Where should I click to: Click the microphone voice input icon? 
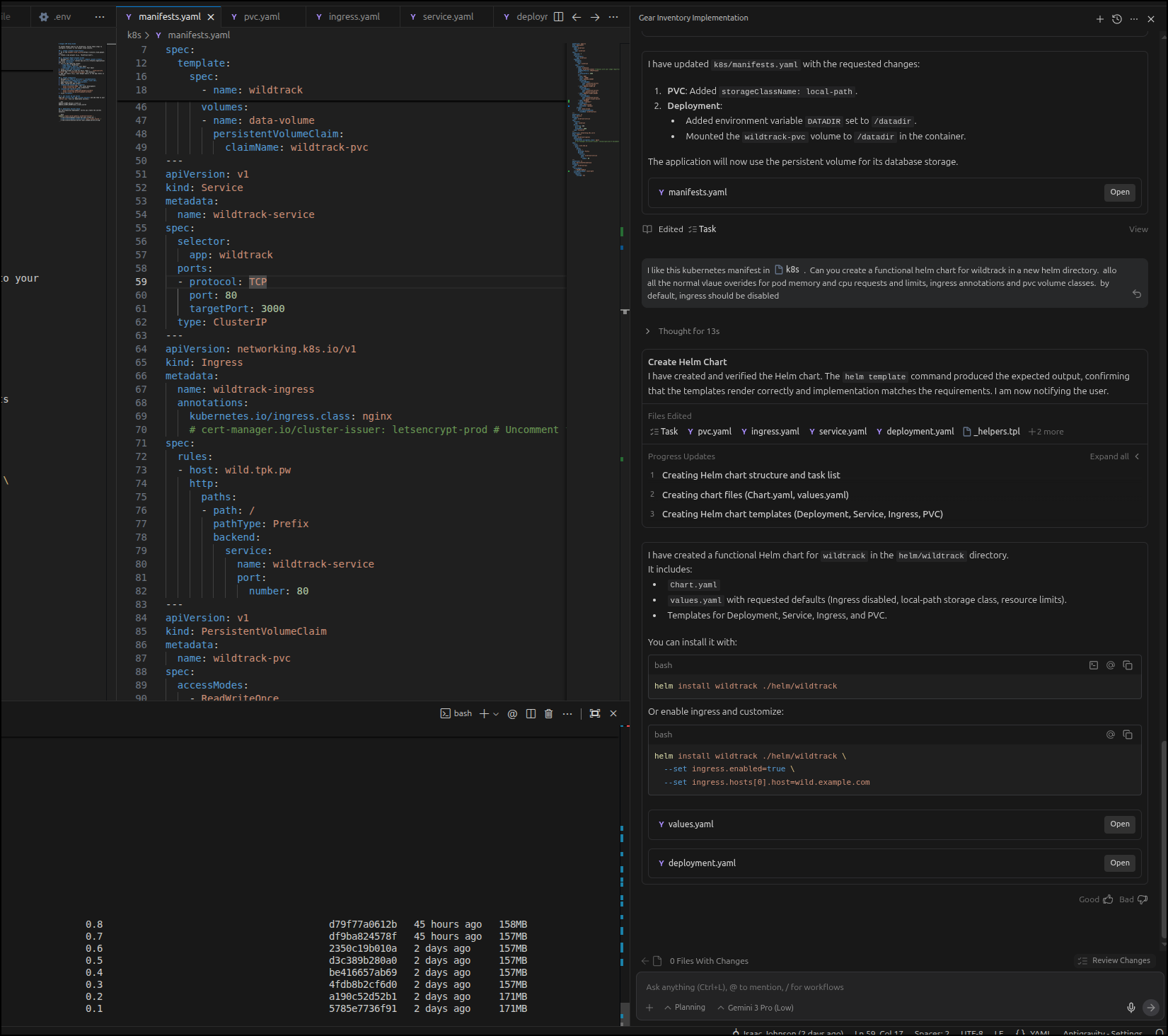1131,1007
